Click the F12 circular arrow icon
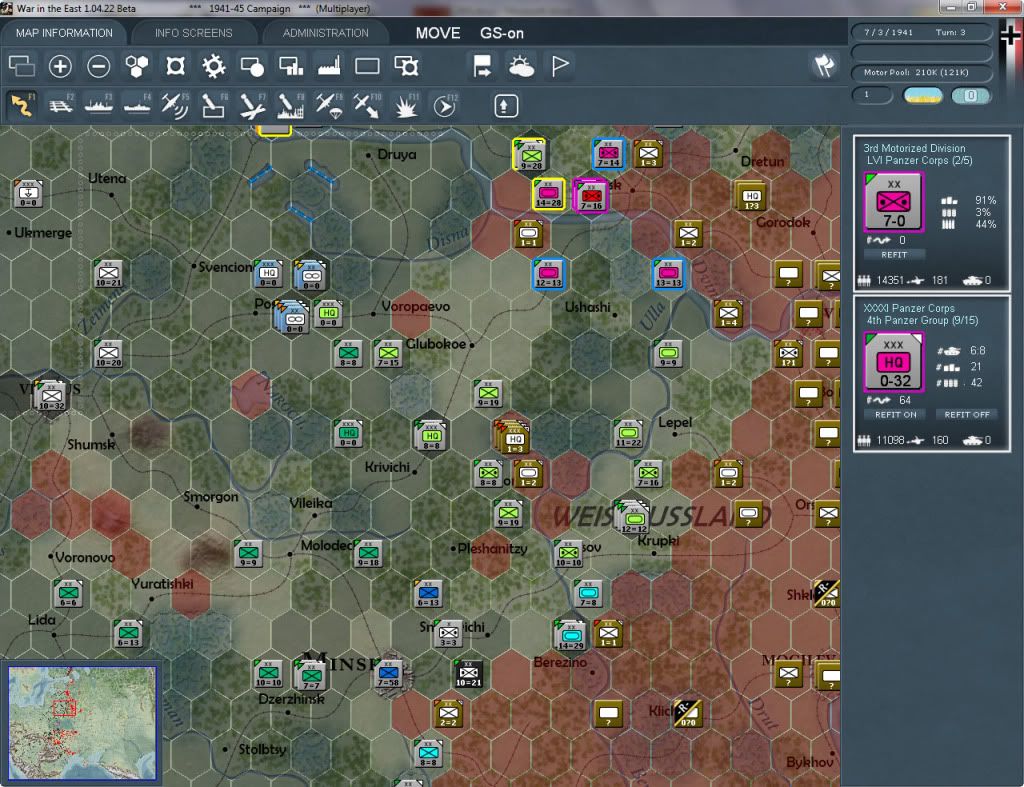Viewport: 1024px width, 787px height. (445, 105)
